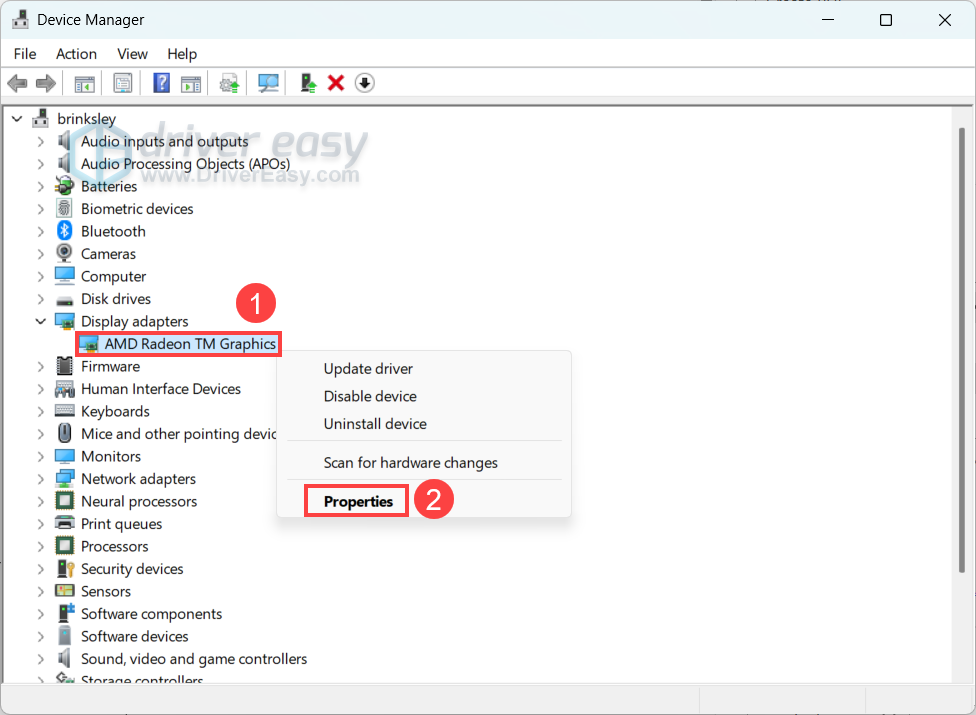
Task: Open the View menu
Action: (x=132, y=54)
